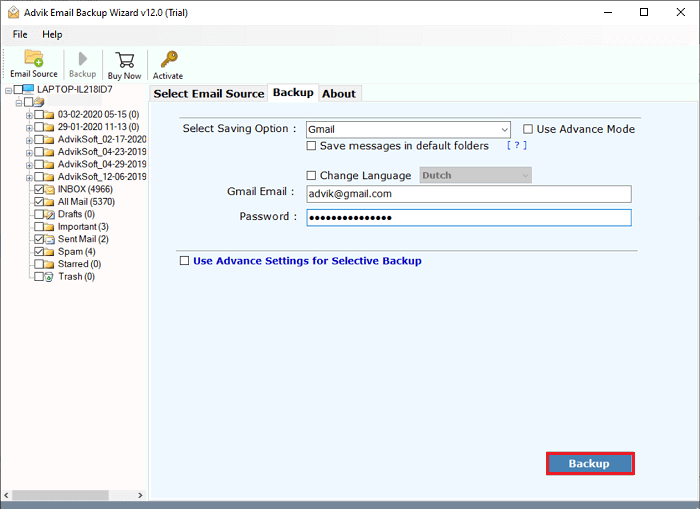
Task: Click the AdvikSoft_02-17-2020 folder icon
Action: coord(50,140)
